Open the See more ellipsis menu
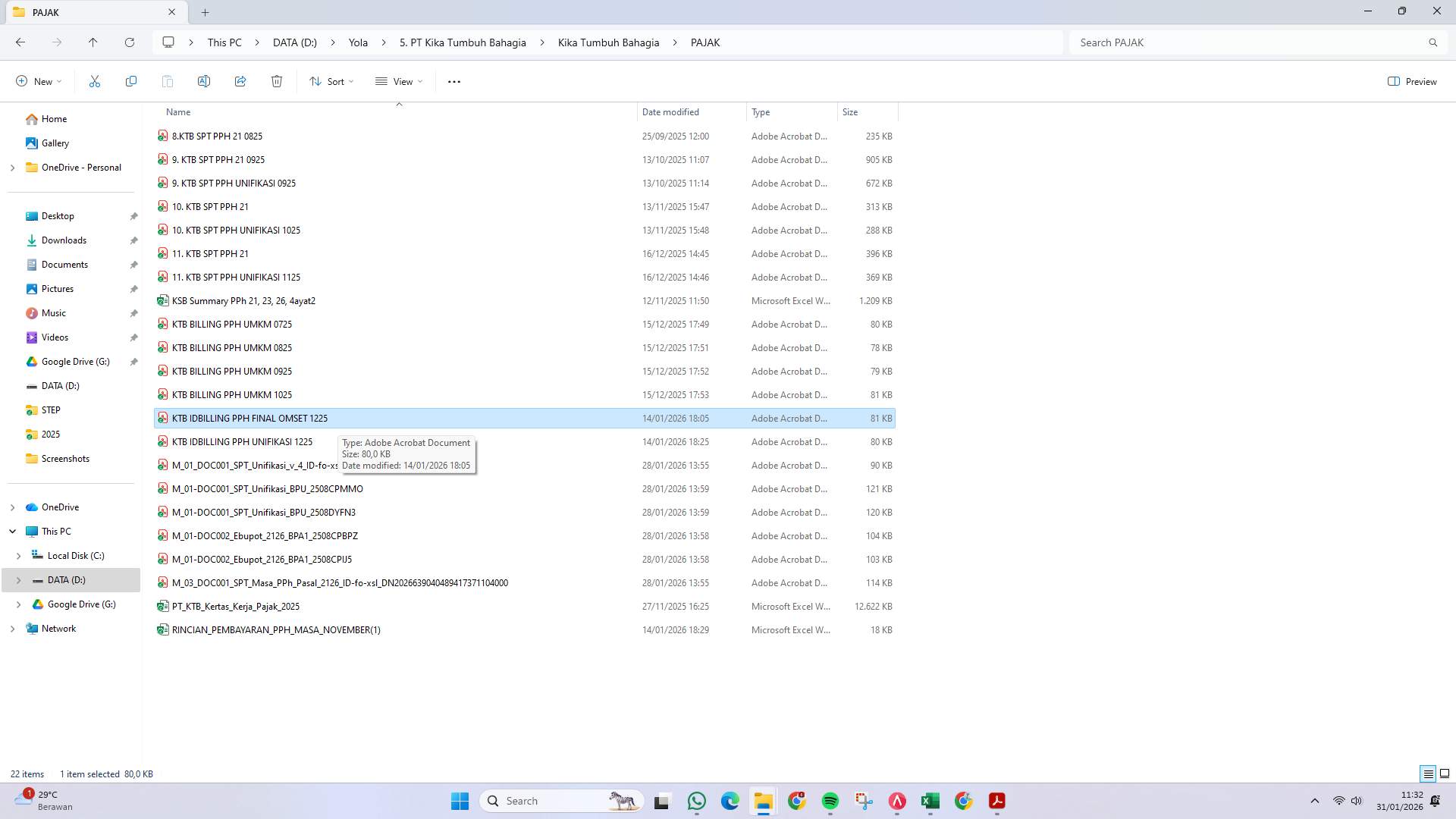 tap(453, 81)
